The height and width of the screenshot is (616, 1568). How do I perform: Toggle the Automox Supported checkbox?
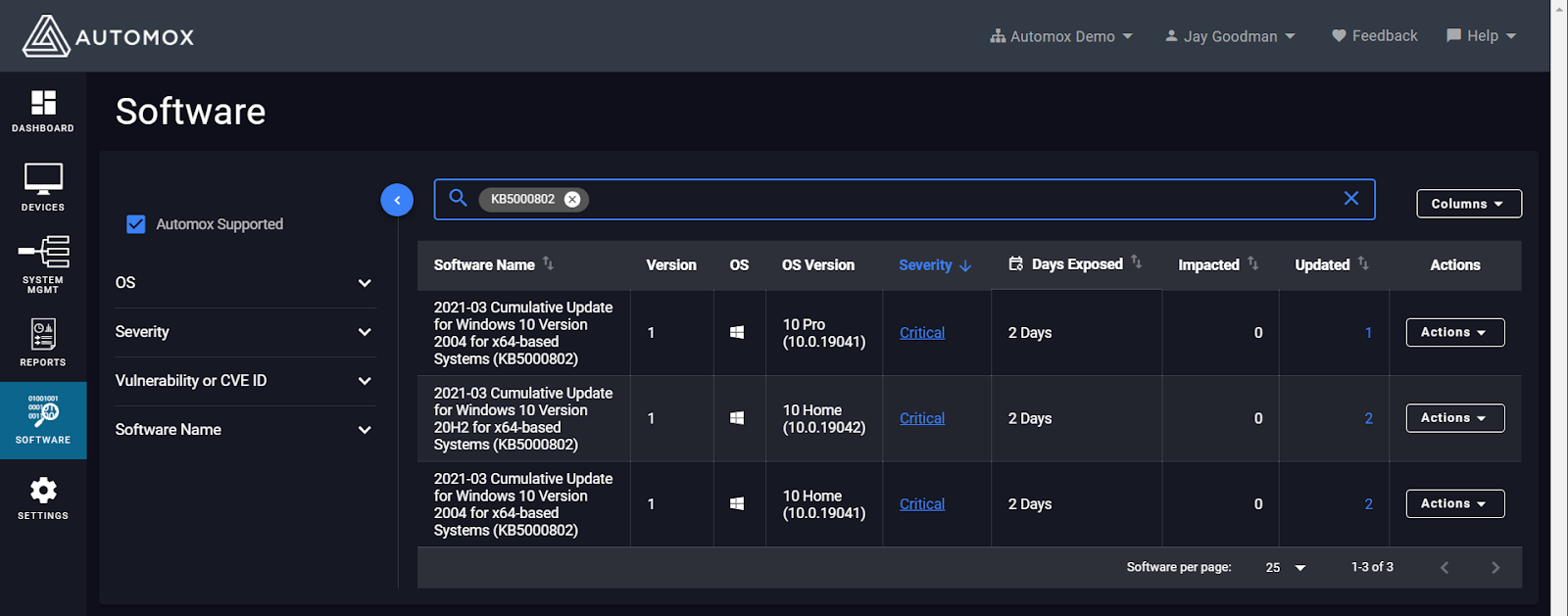click(x=136, y=224)
